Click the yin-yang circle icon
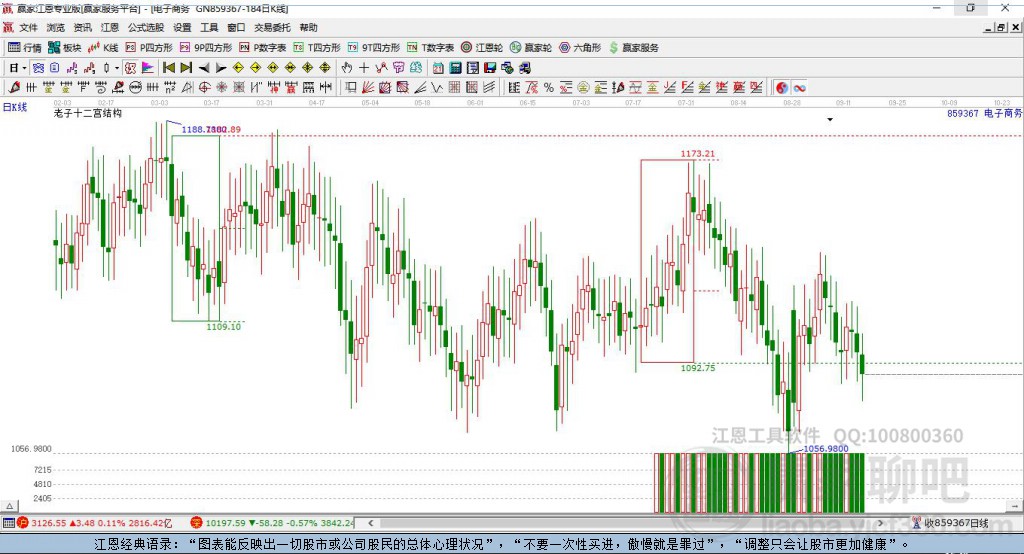Viewport: 1024px width, 554px height. (x=782, y=87)
